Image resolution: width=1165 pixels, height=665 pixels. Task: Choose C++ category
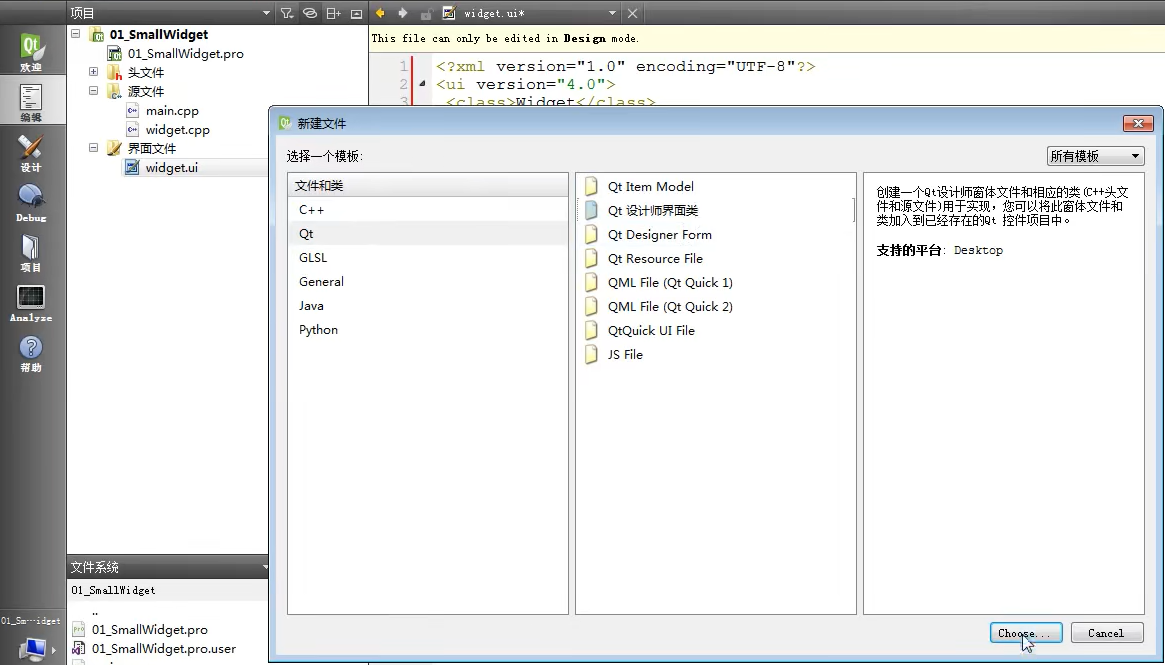428,210
